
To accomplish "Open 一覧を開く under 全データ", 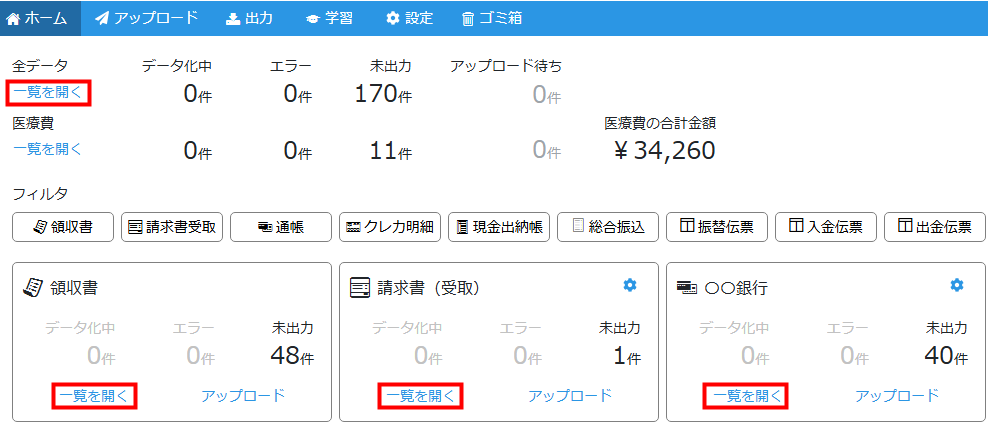I will 48,93.
